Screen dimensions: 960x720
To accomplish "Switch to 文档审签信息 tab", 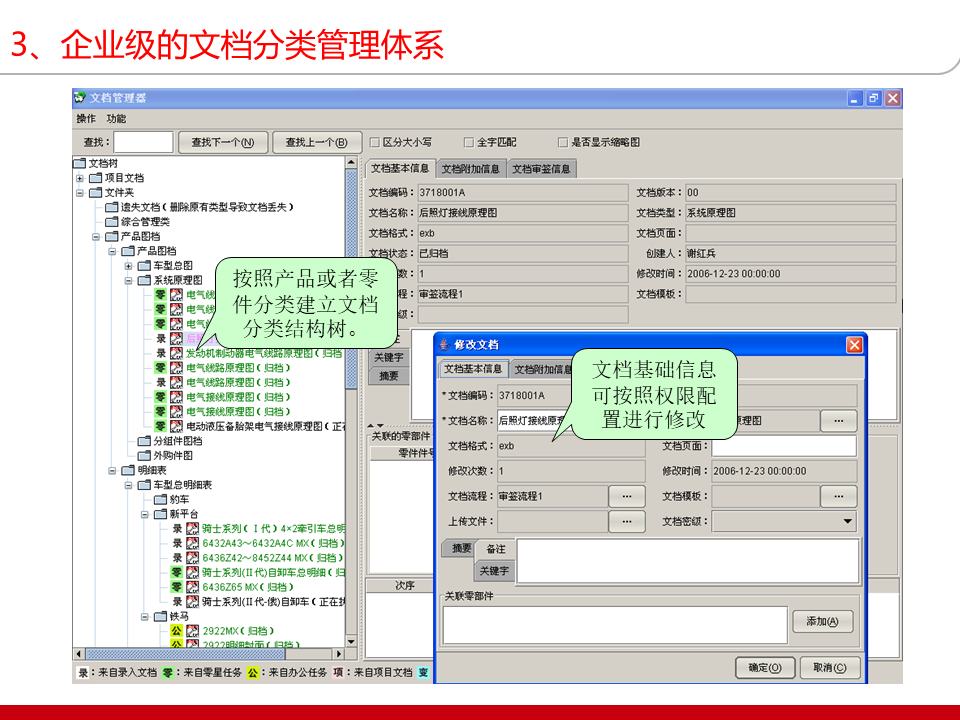I will point(541,169).
